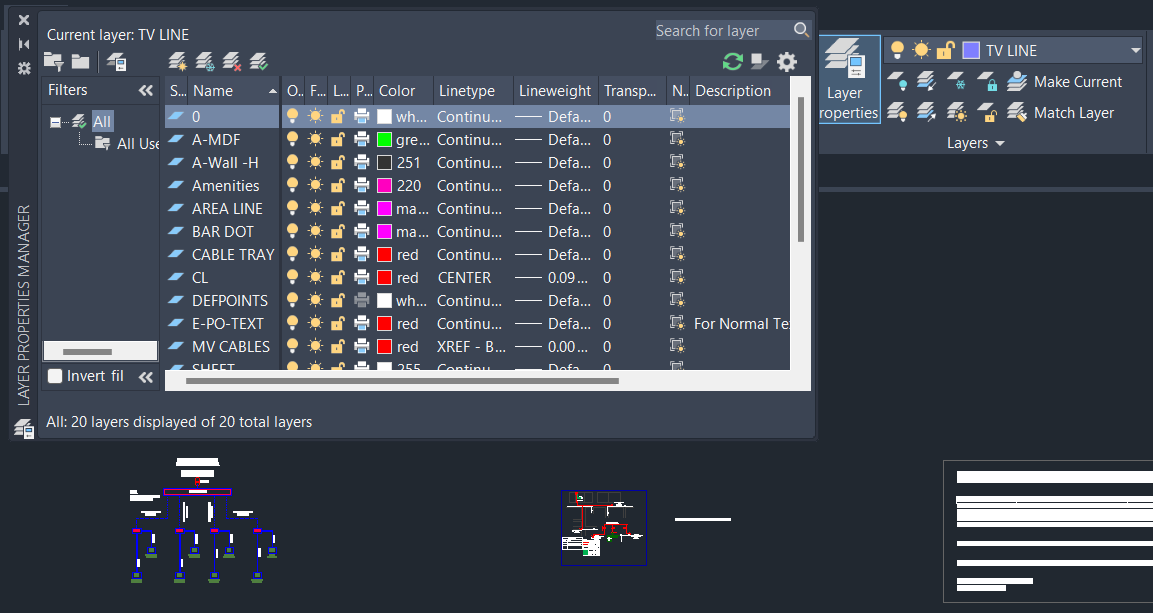The height and width of the screenshot is (613, 1153).
Task: Click the Make Current button
Action: 1078,82
